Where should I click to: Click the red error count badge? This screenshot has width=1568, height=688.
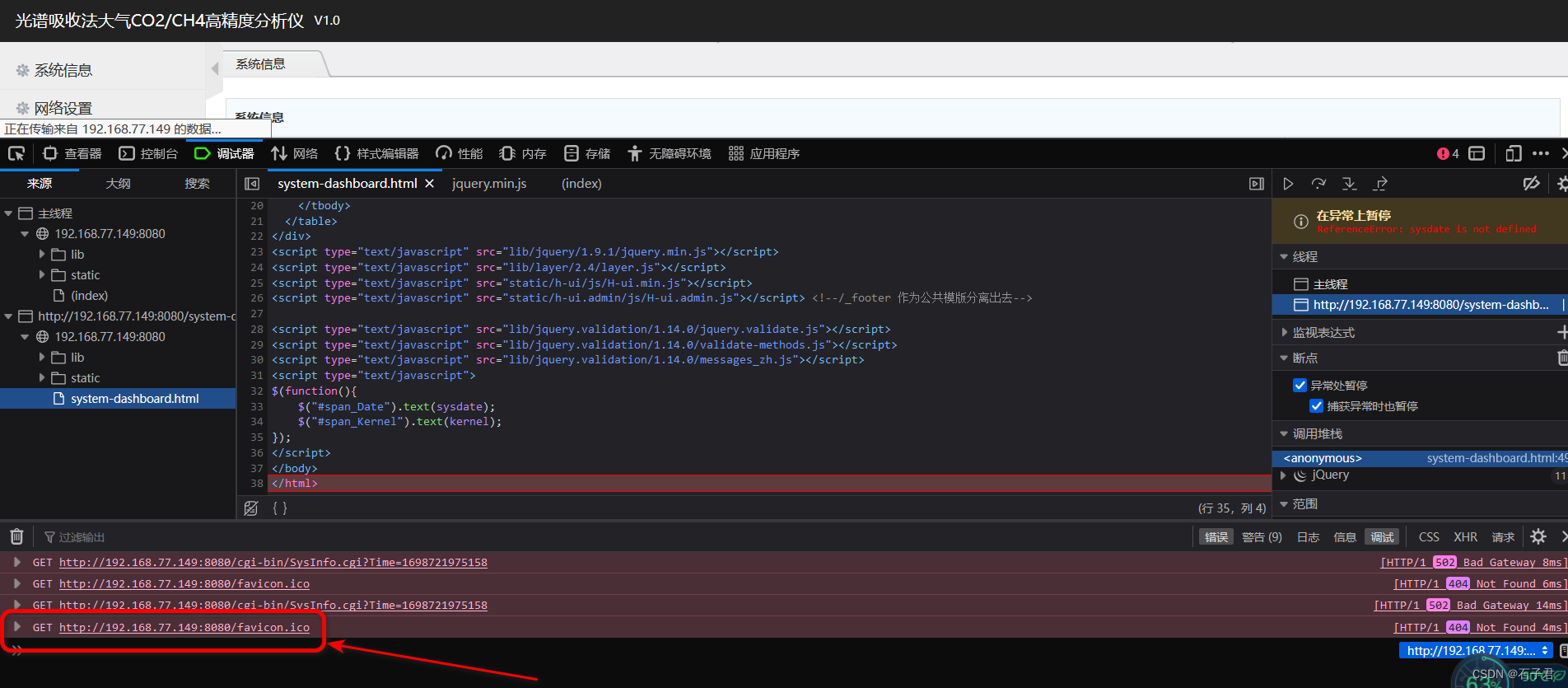coord(1448,153)
